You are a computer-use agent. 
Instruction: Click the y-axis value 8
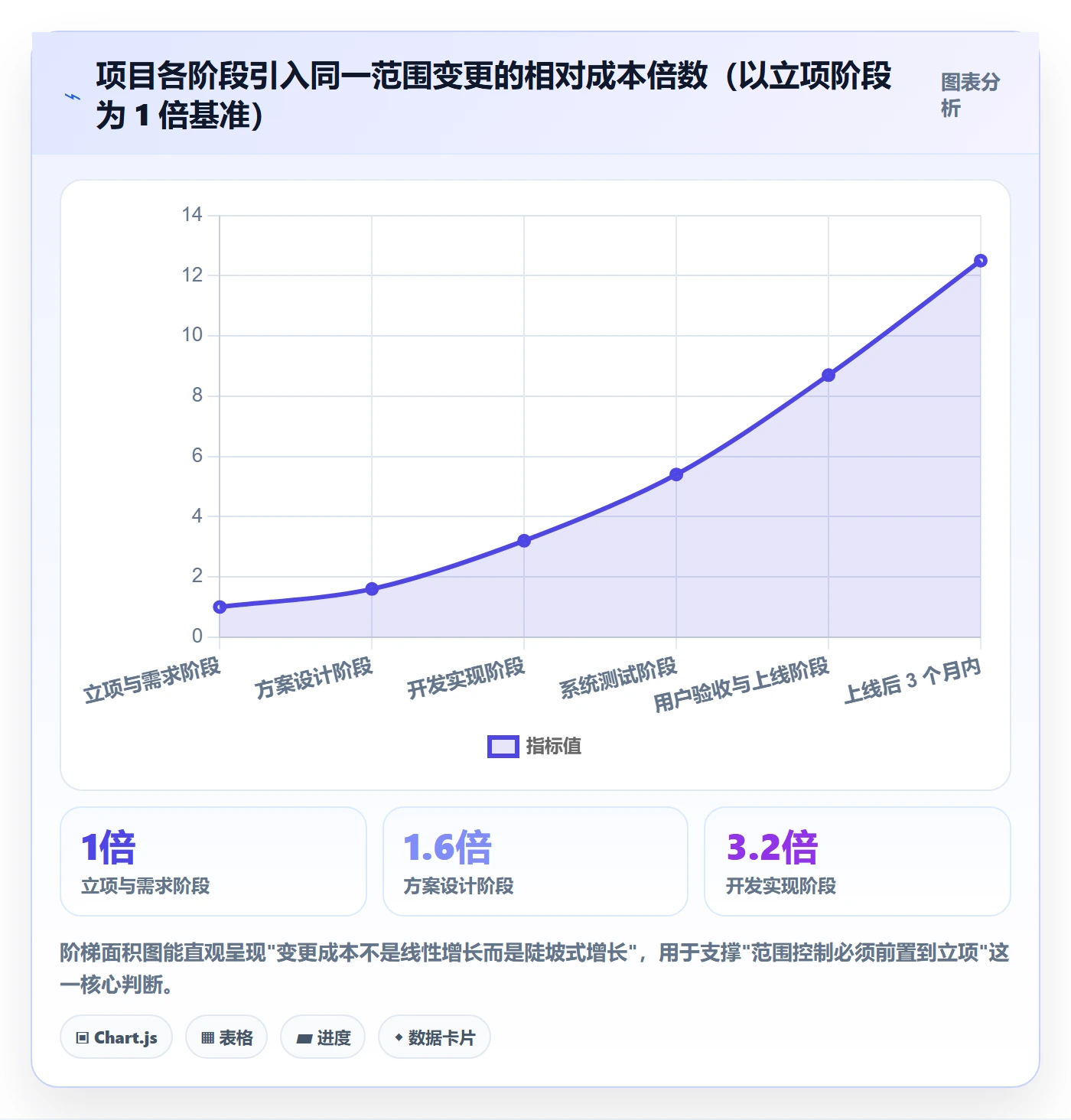[197, 396]
